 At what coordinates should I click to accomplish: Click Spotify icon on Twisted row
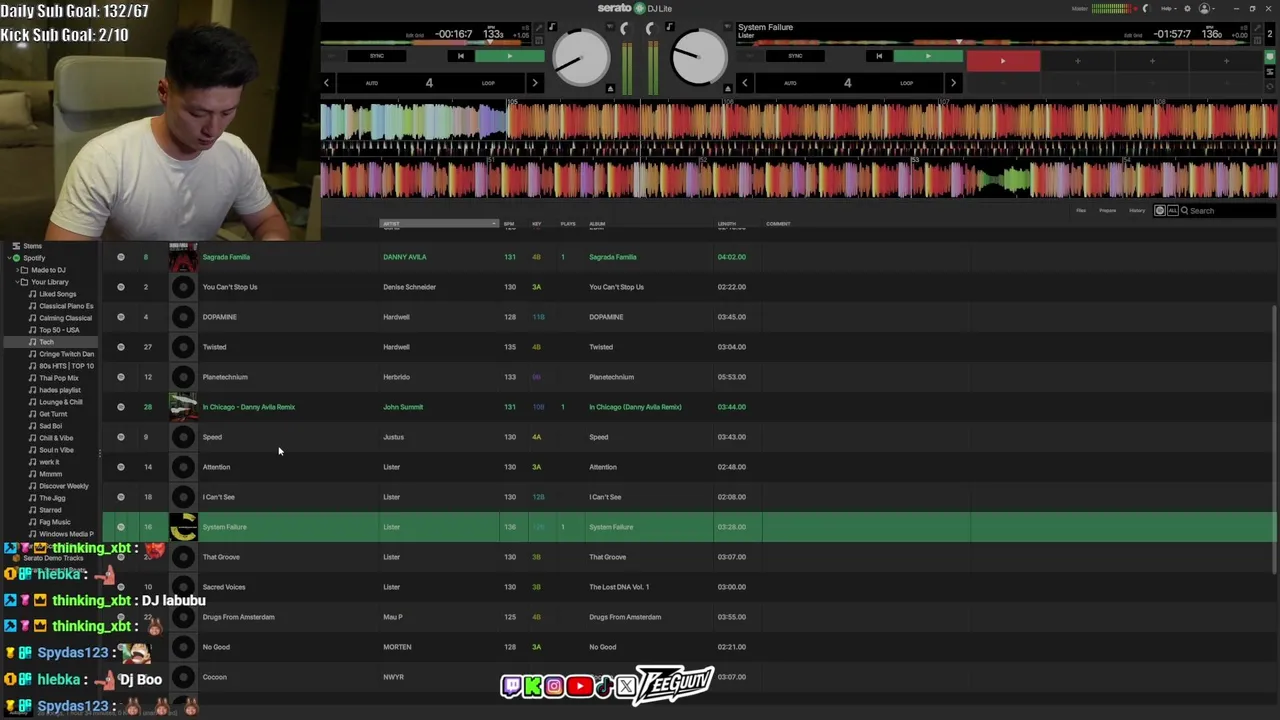click(121, 347)
